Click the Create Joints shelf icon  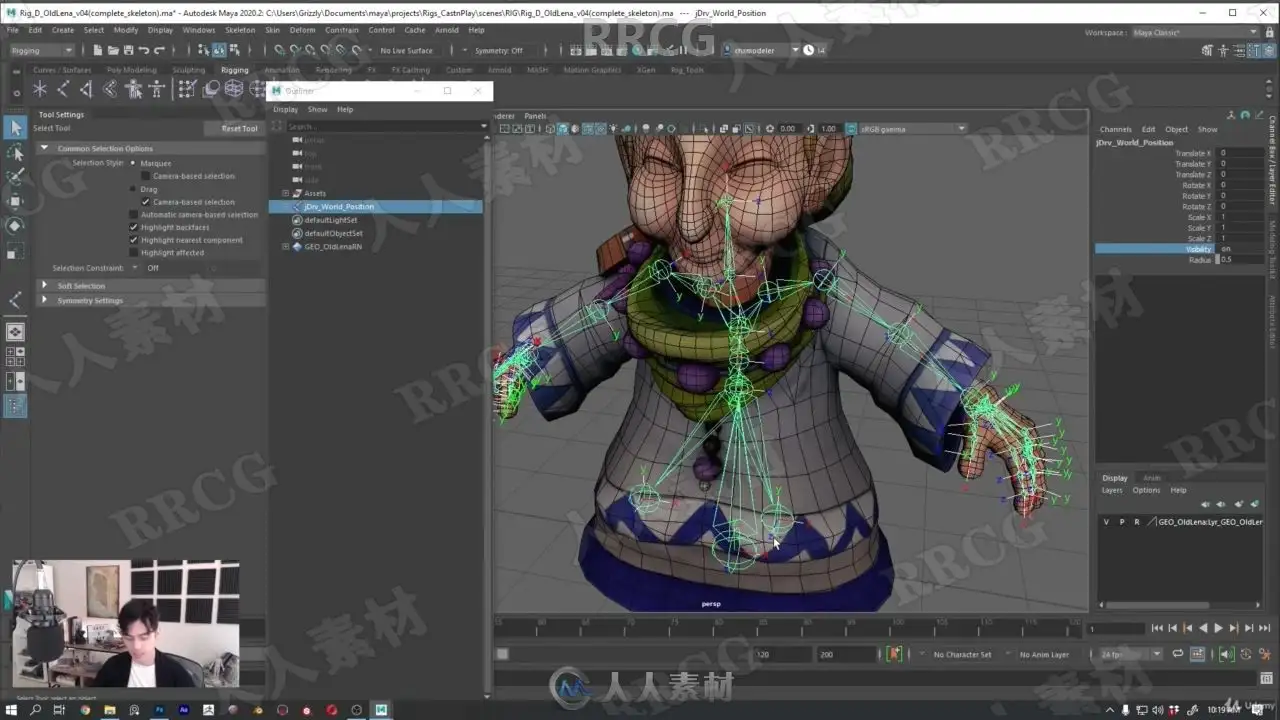point(63,90)
